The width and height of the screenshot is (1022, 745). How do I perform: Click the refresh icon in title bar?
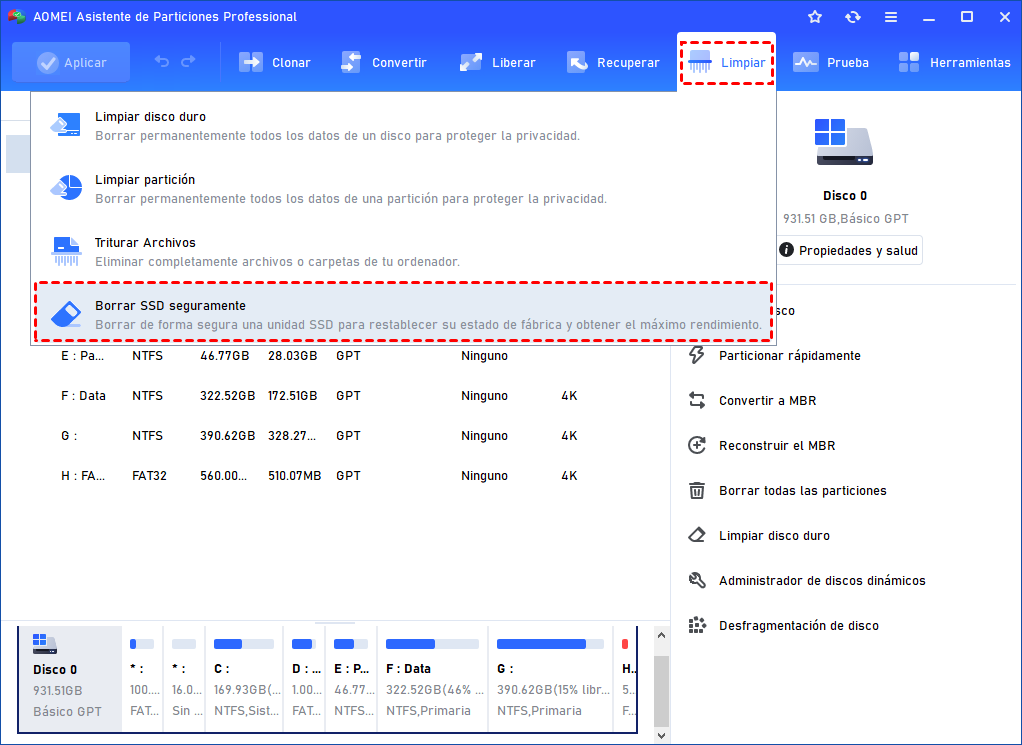click(x=852, y=17)
